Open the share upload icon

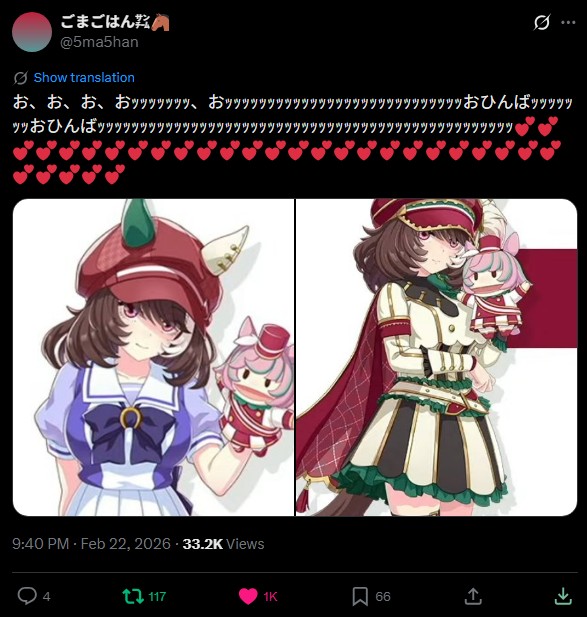coord(473,596)
